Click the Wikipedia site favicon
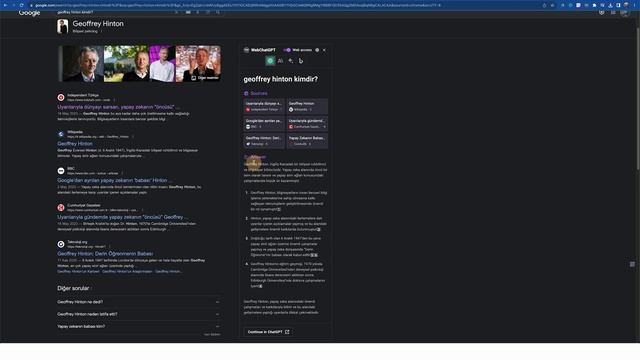The image size is (640, 360). 61,134
